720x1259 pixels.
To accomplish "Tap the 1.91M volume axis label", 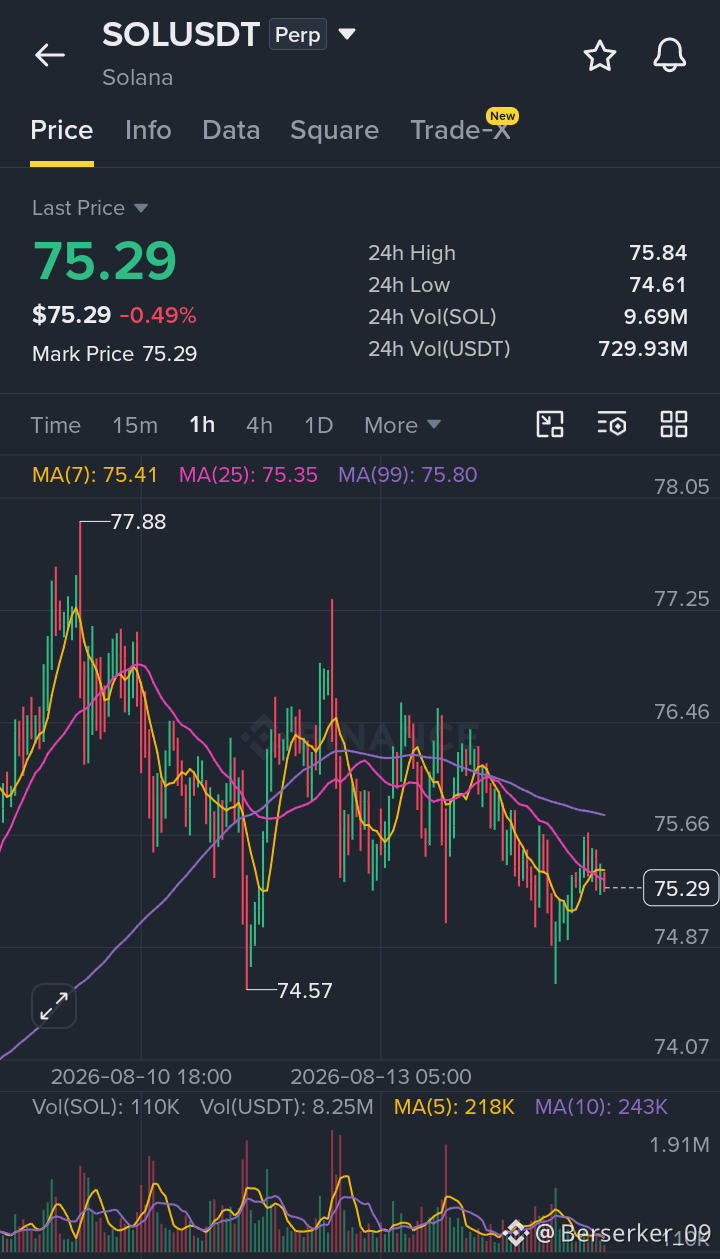I will tap(680, 1144).
